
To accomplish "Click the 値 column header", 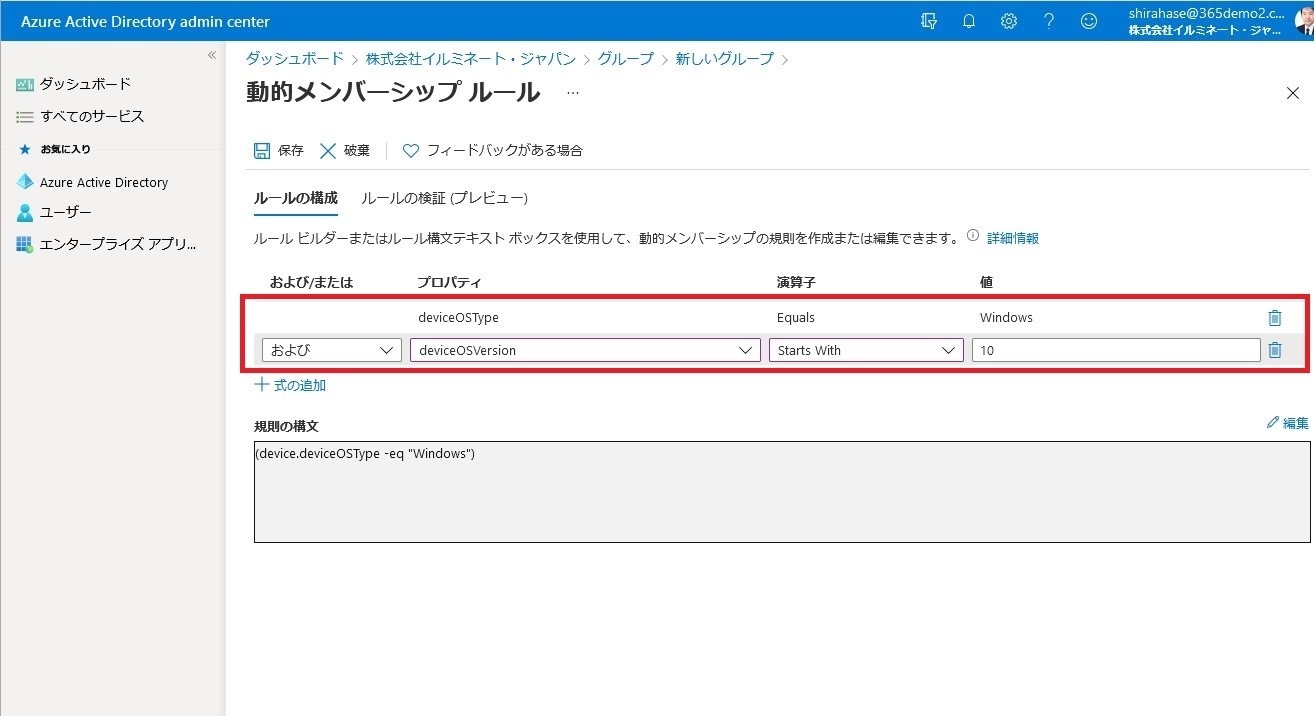I will tap(986, 282).
